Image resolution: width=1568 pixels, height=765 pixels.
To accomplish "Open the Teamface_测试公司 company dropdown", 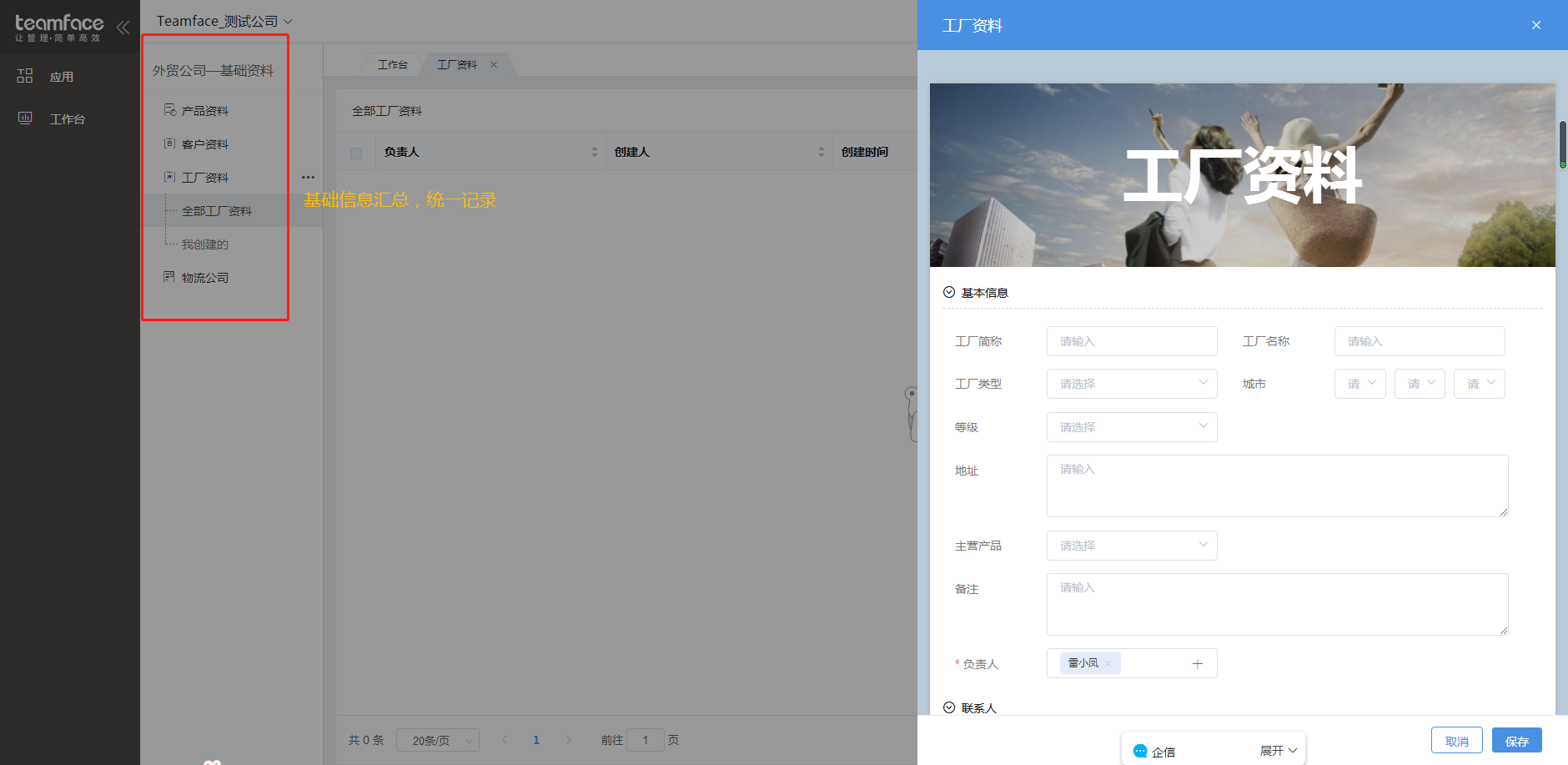I will [224, 21].
